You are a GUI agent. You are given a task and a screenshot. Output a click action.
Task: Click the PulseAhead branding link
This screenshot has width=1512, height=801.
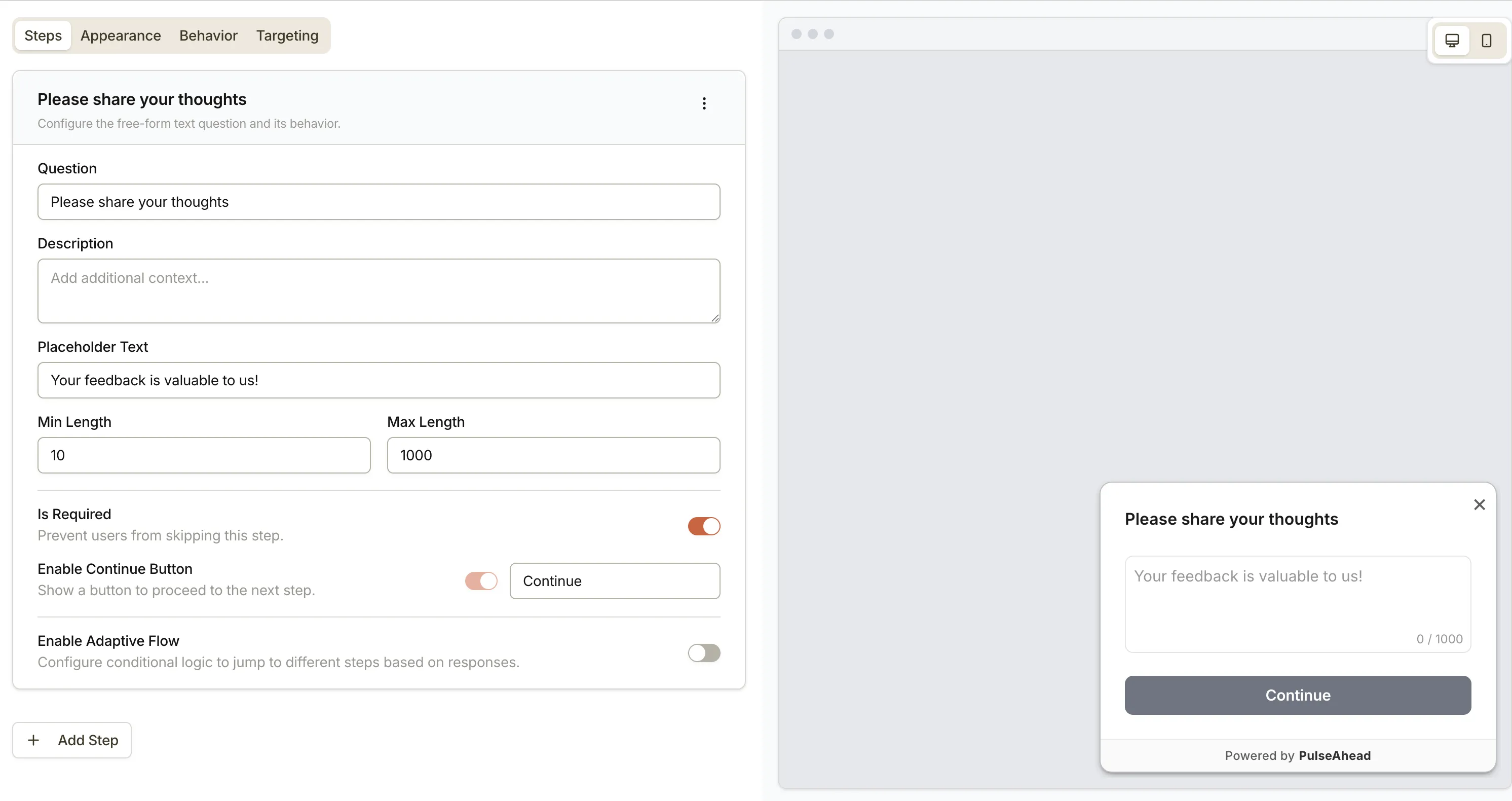click(1335, 755)
